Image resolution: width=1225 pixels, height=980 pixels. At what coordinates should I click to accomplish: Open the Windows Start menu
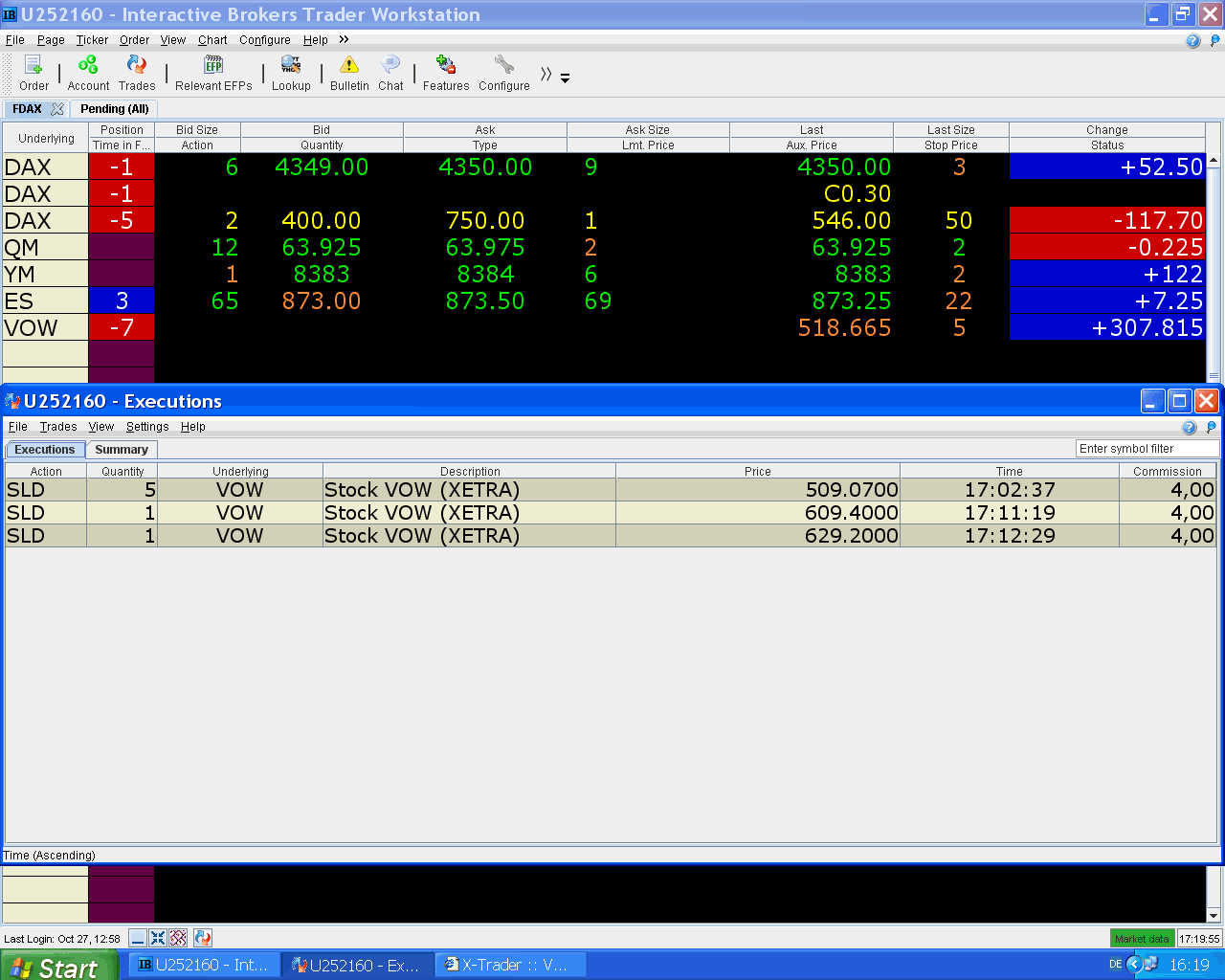tap(58, 966)
